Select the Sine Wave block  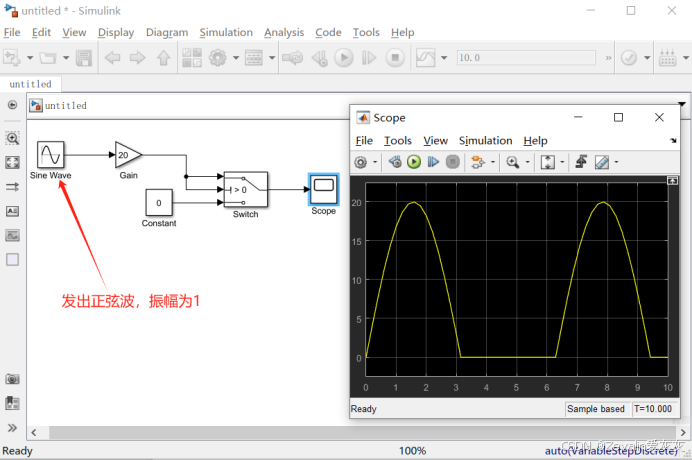click(x=50, y=155)
